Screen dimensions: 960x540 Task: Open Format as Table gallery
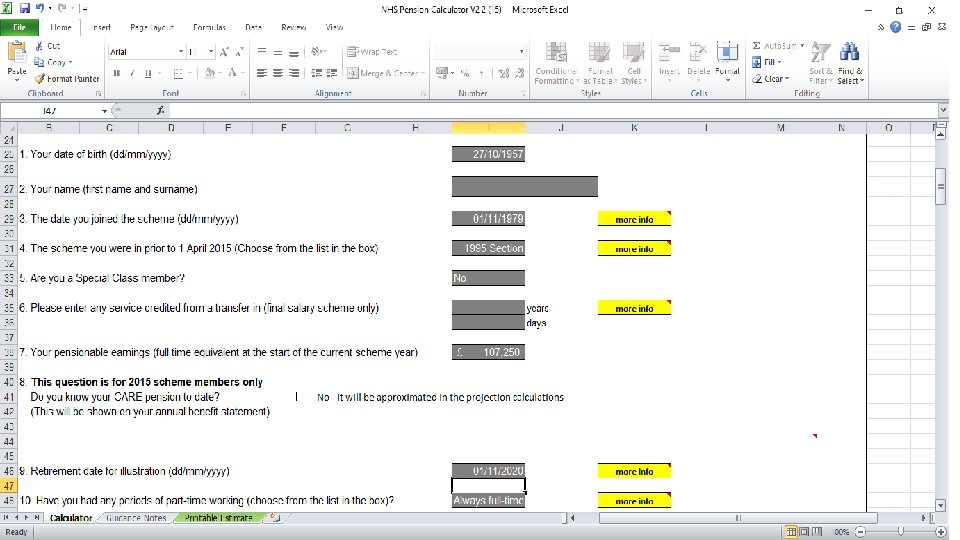click(x=599, y=63)
